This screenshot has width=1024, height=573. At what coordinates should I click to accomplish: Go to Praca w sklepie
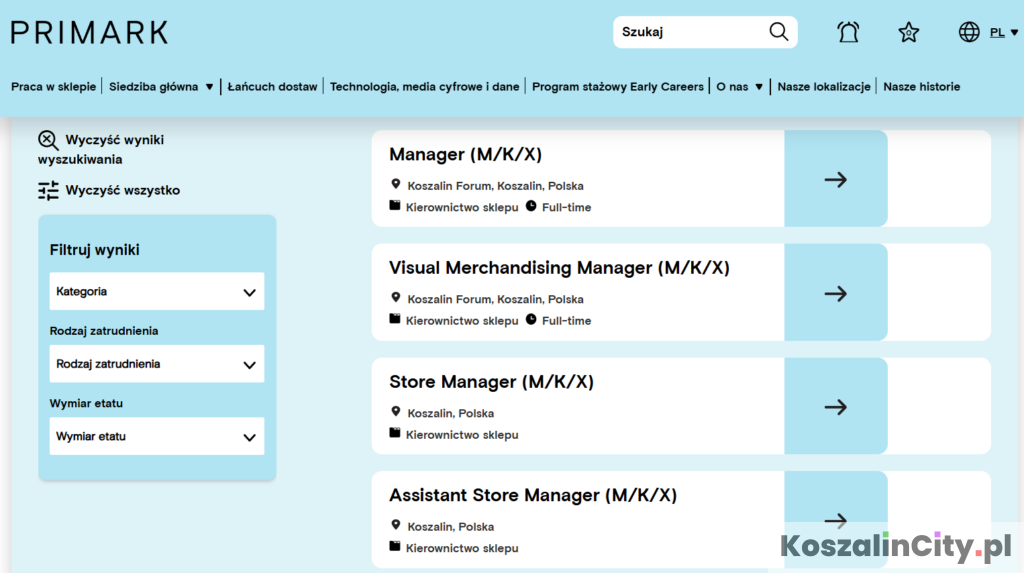[54, 87]
